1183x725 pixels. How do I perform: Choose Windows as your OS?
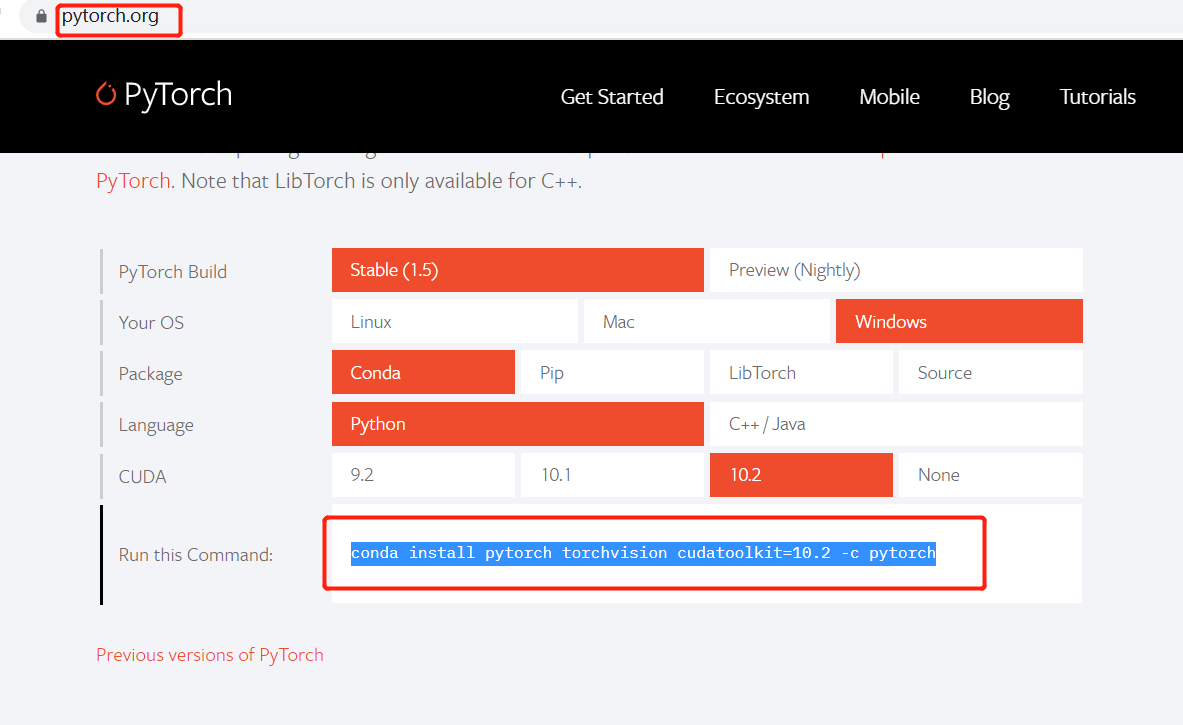959,321
